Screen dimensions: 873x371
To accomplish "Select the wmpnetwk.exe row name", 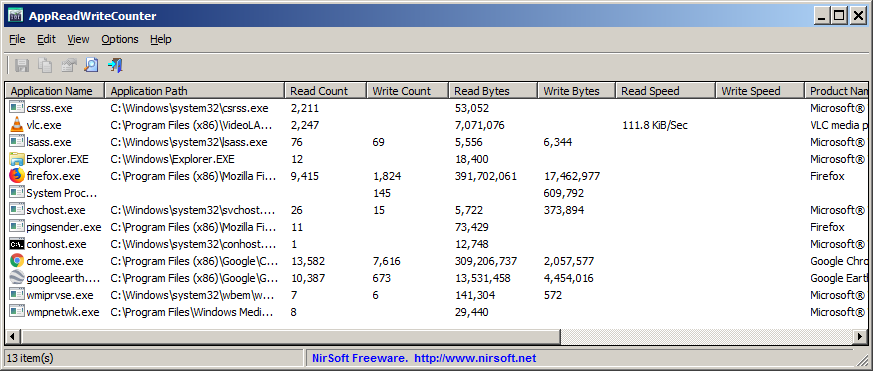I will (63, 312).
